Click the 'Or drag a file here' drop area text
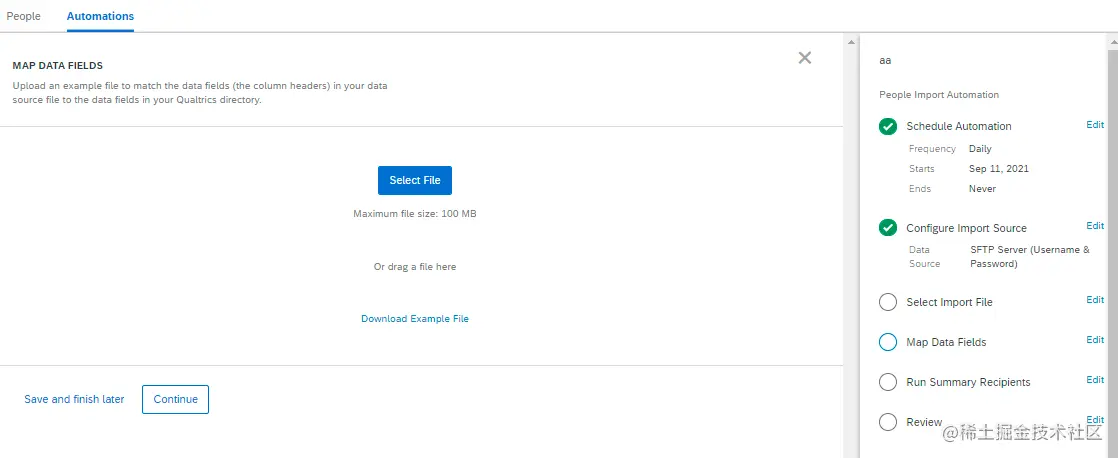The width and height of the screenshot is (1118, 458). point(415,267)
